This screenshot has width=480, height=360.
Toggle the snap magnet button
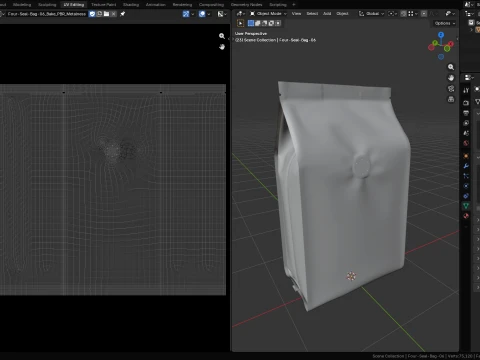[404, 14]
